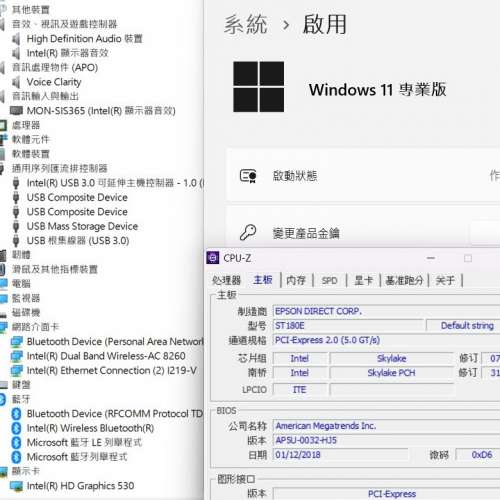This screenshot has width=500, height=500.
Task: Click the Default string field
Action: pos(463,326)
